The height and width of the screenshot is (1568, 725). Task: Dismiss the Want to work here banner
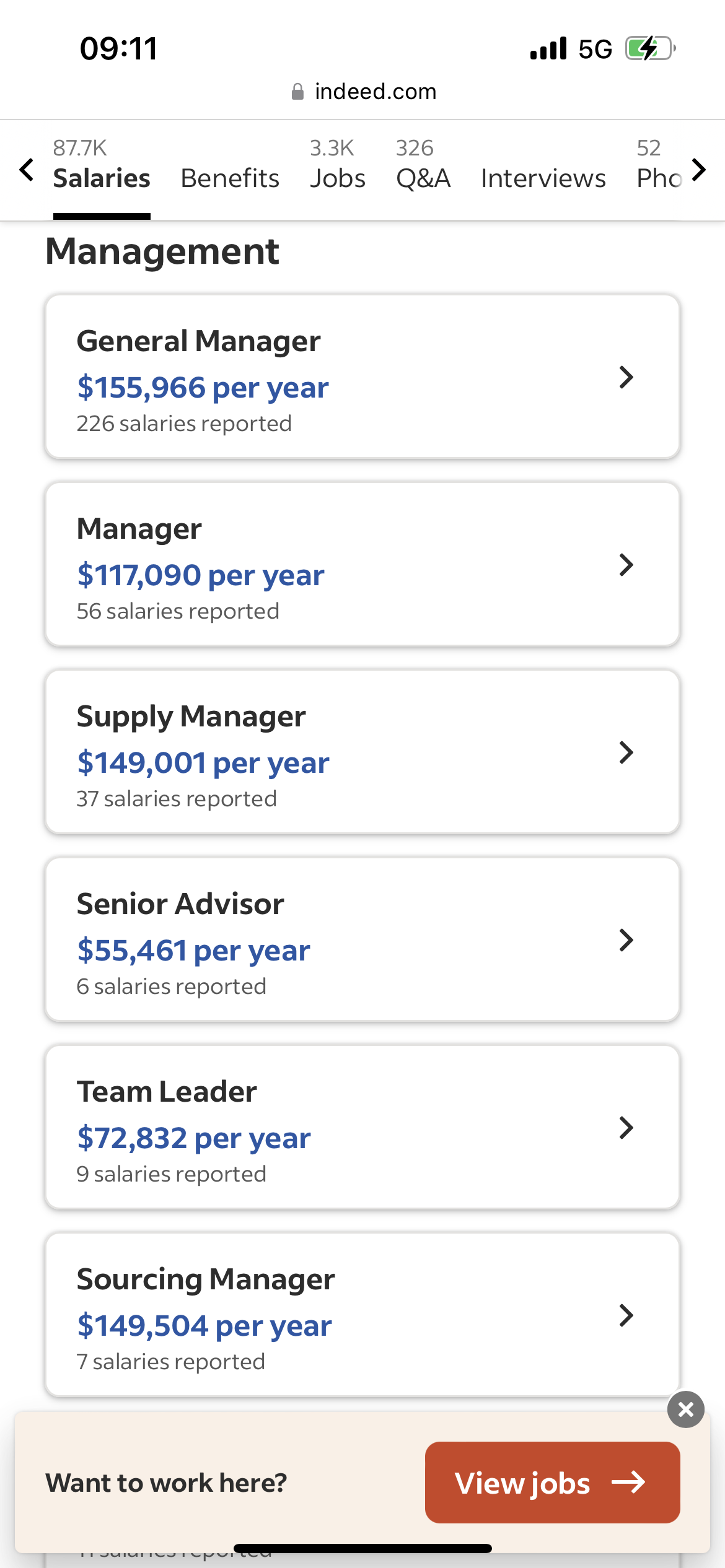[x=686, y=1409]
